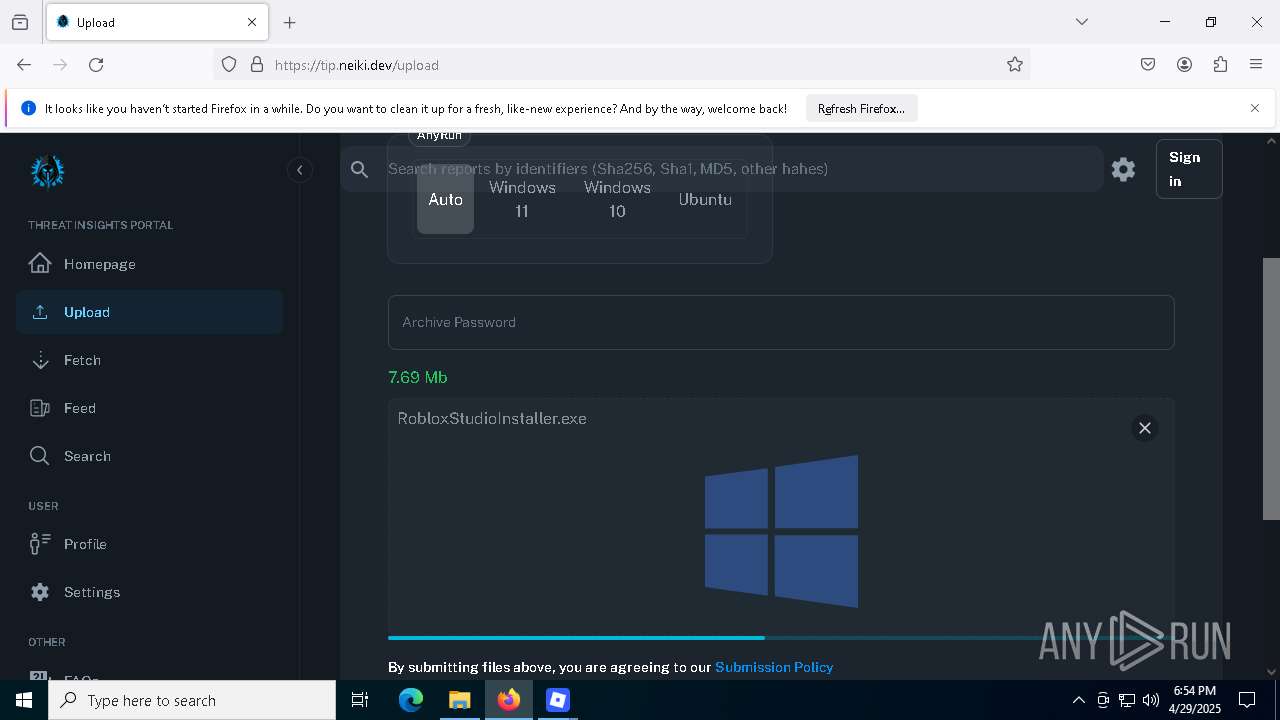Select the Auto OS option

point(445,199)
